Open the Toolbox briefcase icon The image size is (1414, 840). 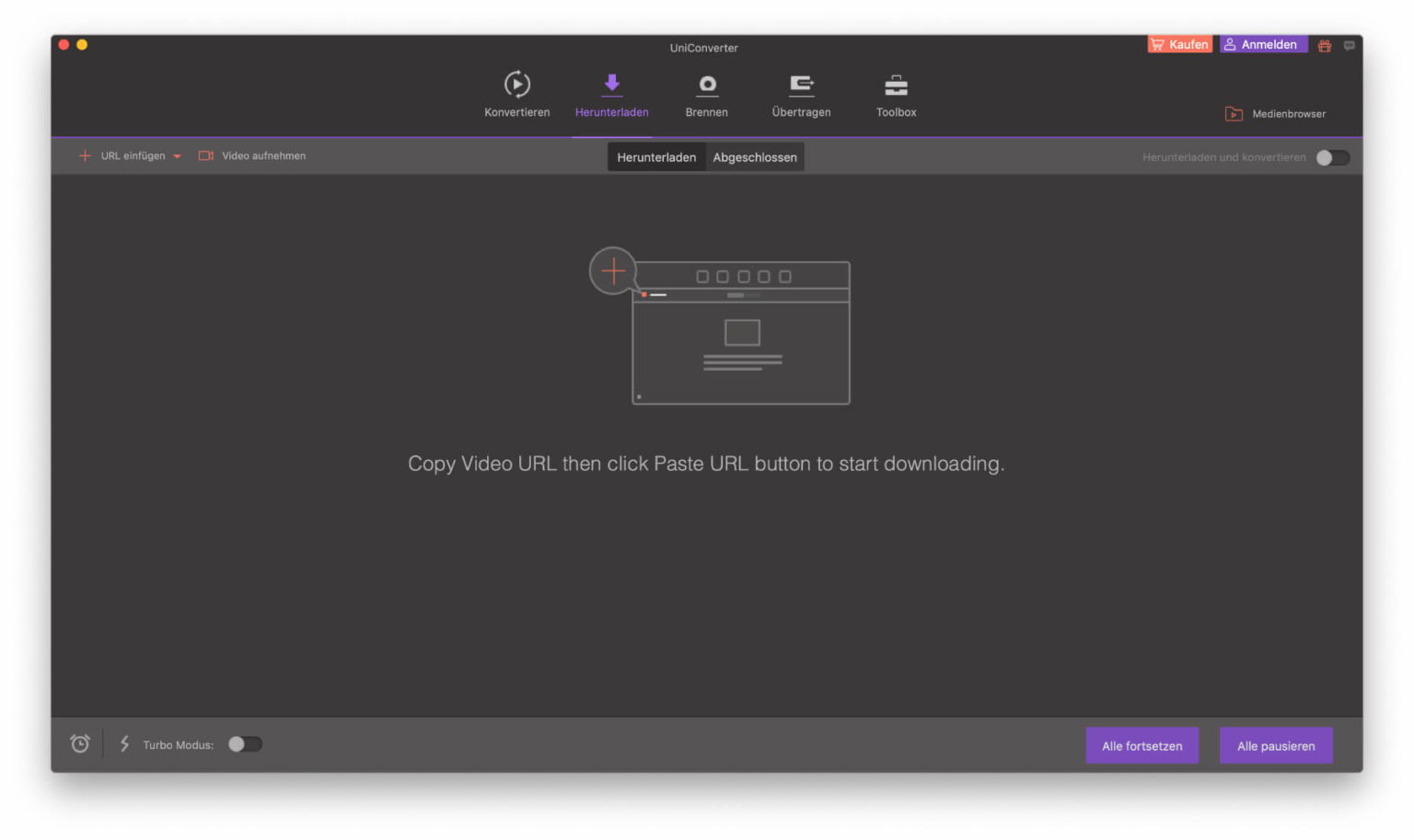click(896, 86)
